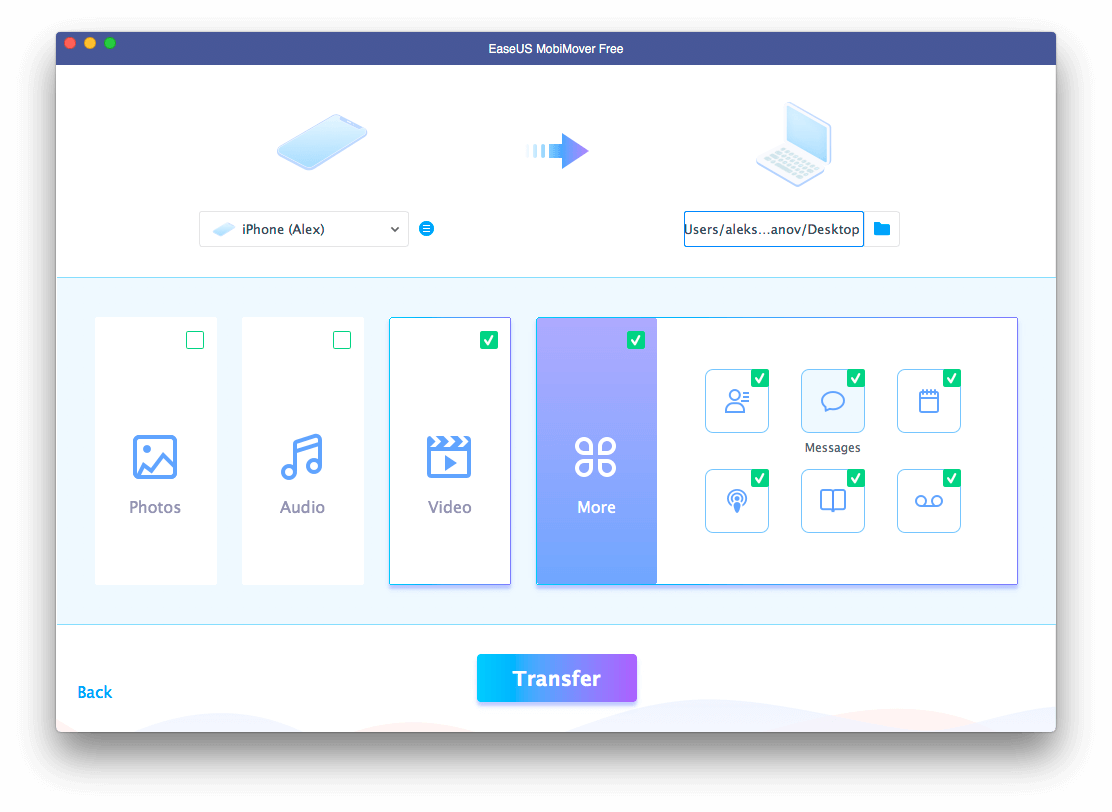1112x812 pixels.
Task: Open the blue folder browse icon
Action: [x=882, y=229]
